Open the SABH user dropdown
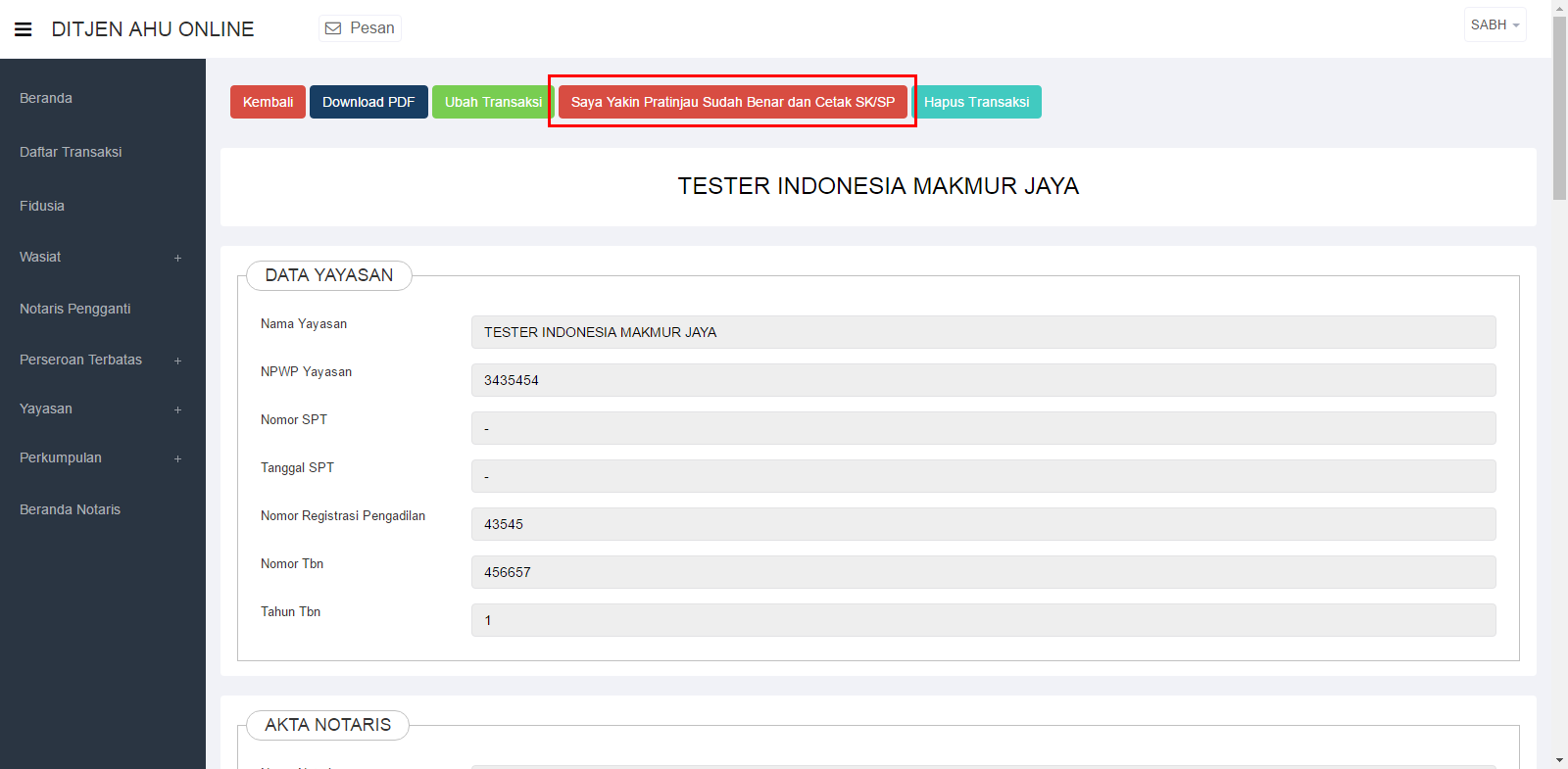This screenshot has width=1568, height=769. pos(1494,25)
